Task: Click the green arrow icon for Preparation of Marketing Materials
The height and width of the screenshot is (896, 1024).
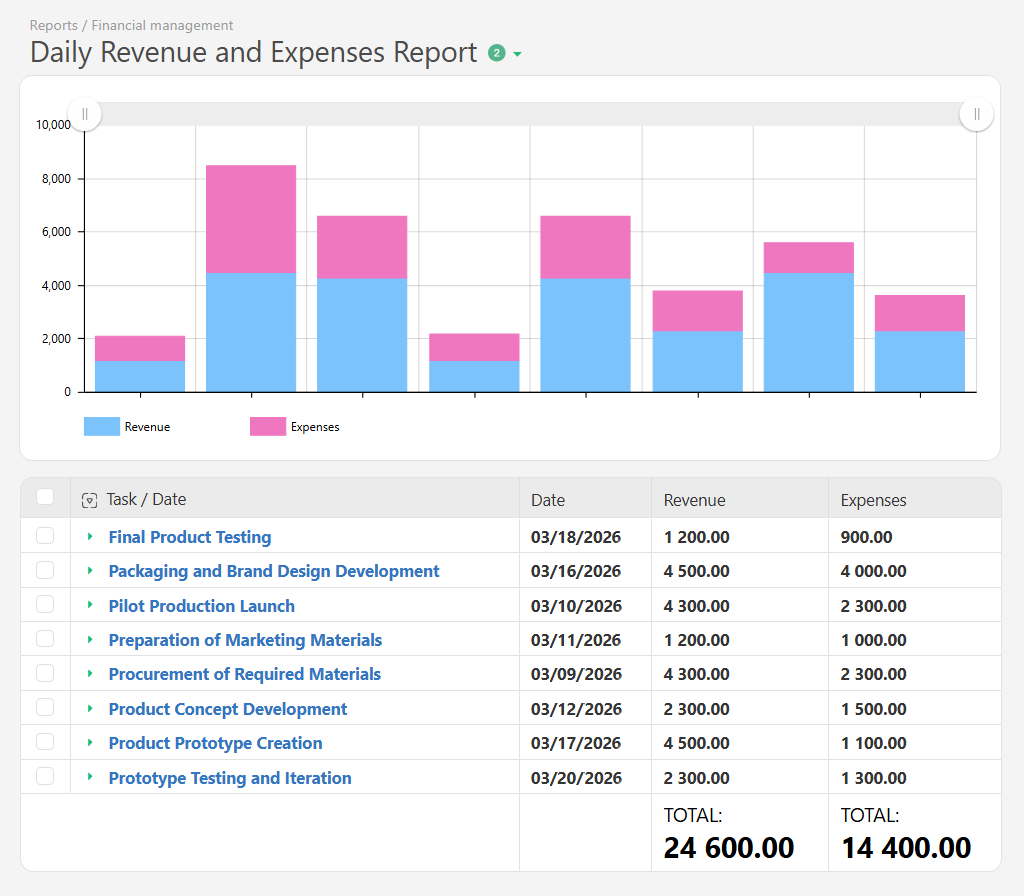Action: (x=91, y=639)
